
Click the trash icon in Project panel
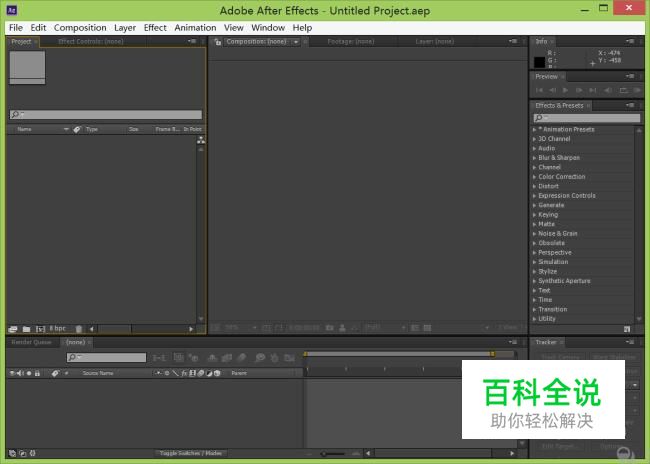79,329
